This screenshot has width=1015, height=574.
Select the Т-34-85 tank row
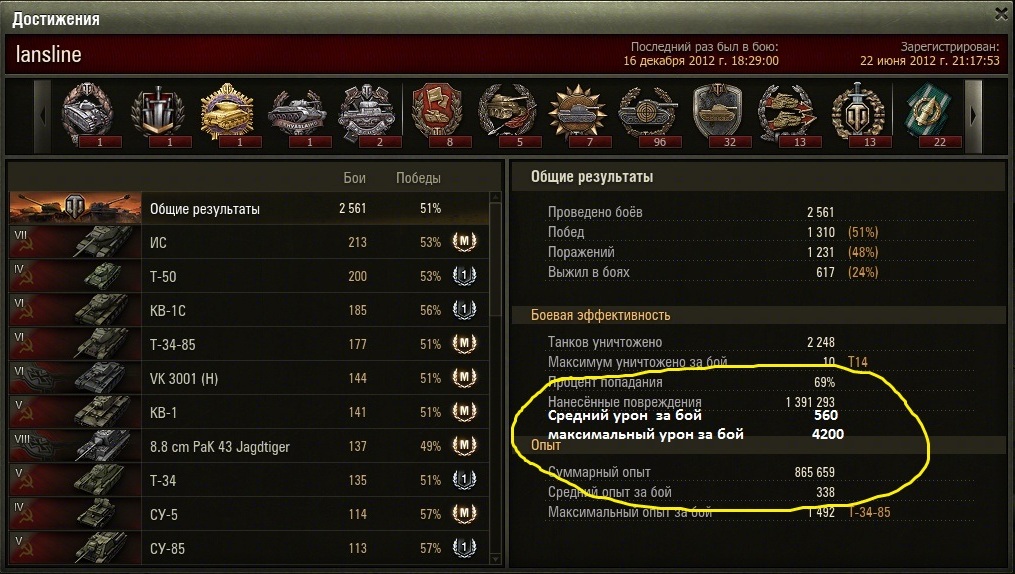[249, 344]
